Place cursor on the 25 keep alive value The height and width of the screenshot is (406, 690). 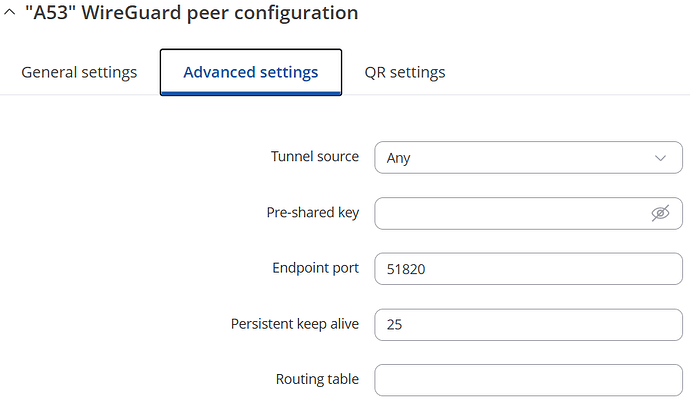pos(394,325)
